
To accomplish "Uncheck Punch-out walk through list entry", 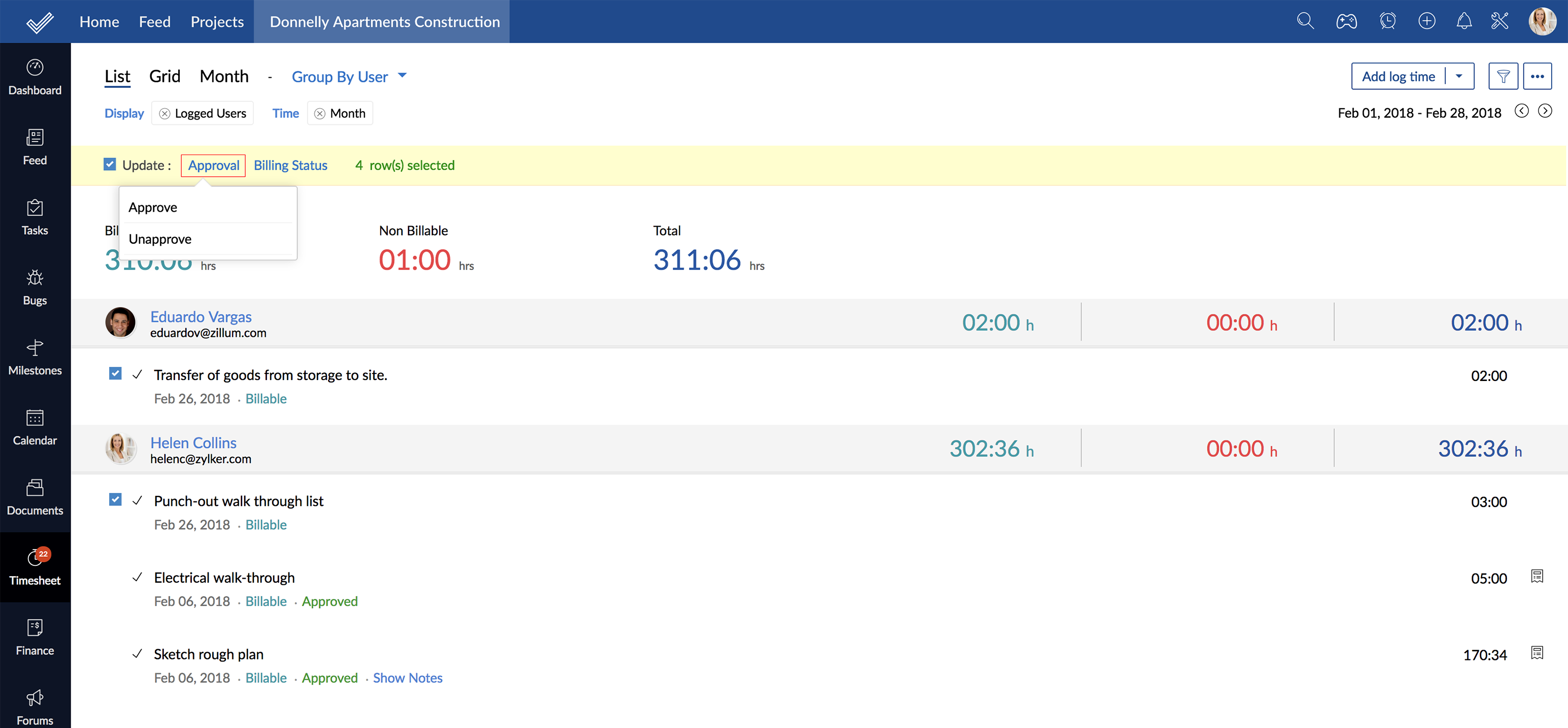I will click(115, 499).
